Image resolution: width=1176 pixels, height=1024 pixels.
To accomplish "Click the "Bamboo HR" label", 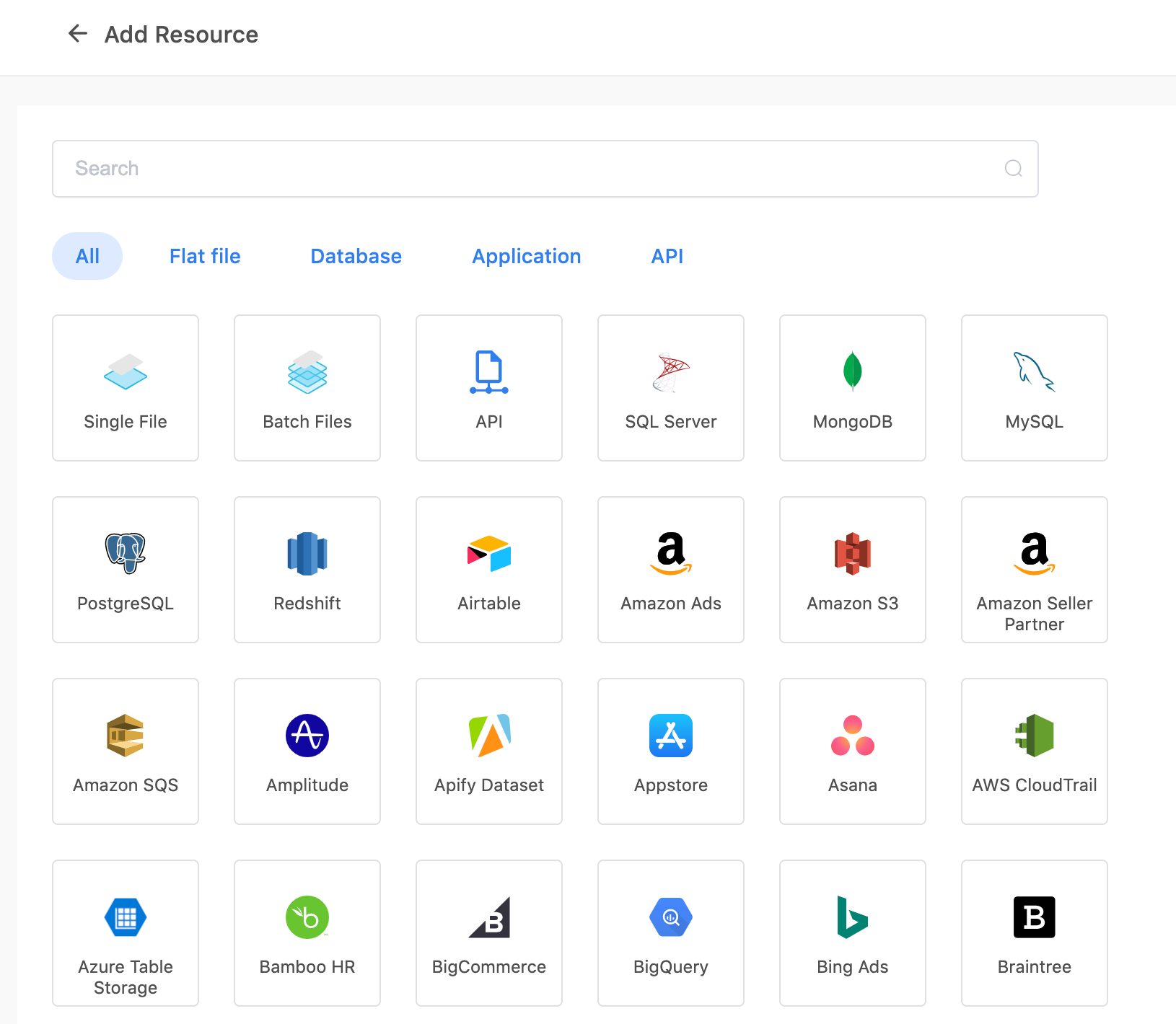I will click(x=307, y=967).
